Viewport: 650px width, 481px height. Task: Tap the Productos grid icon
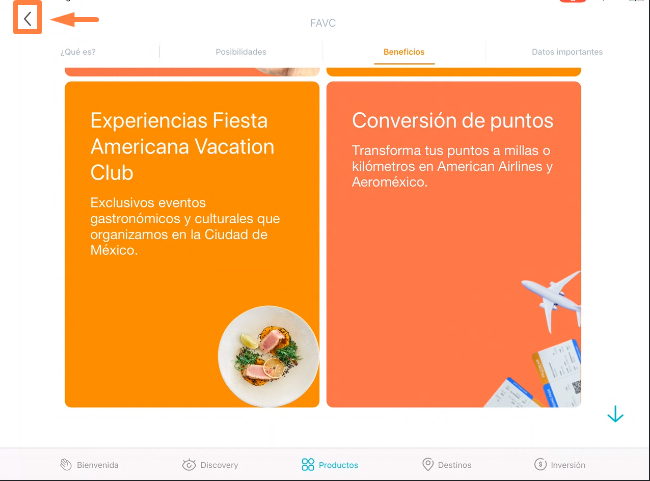click(x=308, y=464)
